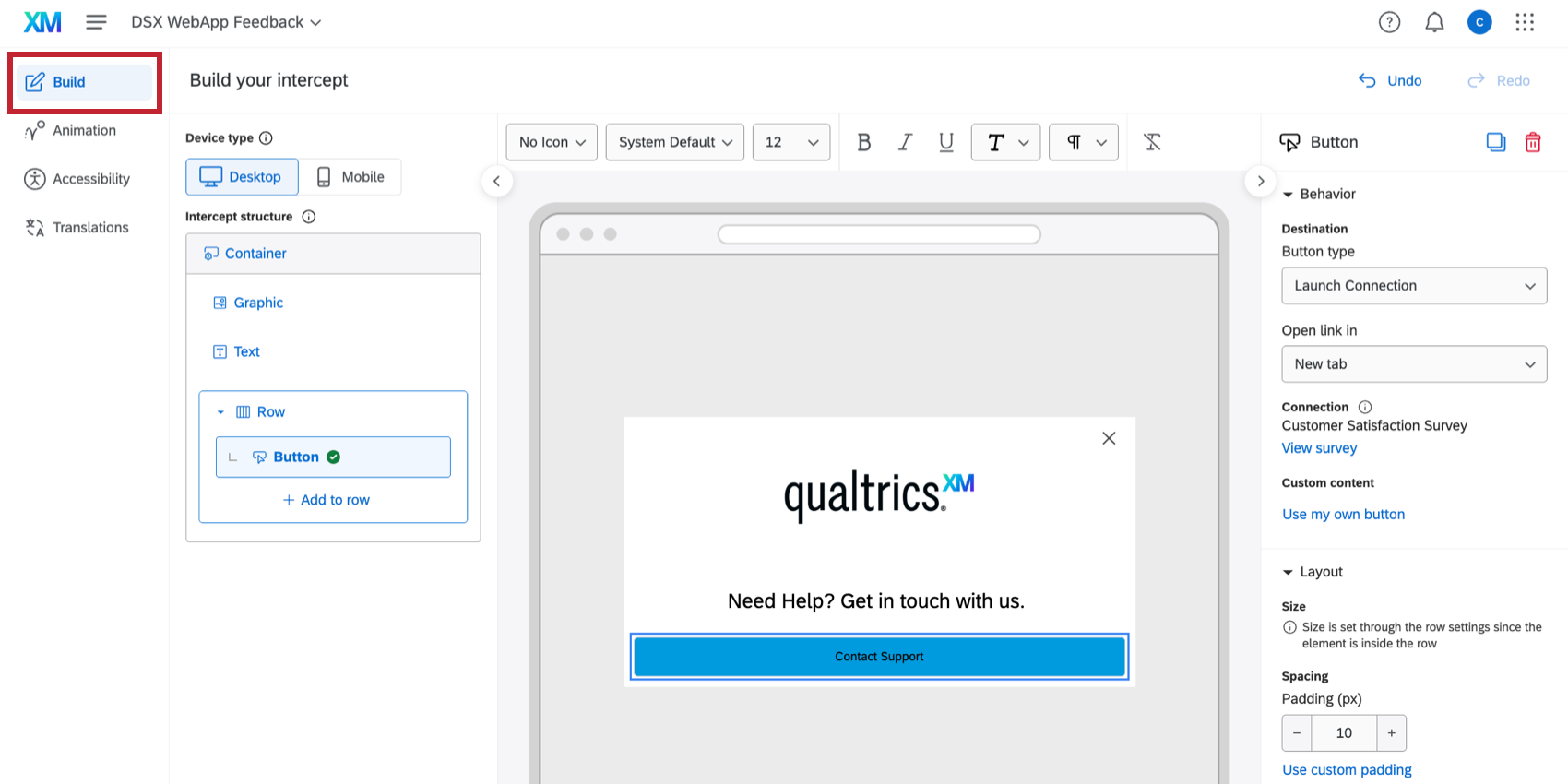Apply italic formatting
1568x784 pixels.
point(905,142)
